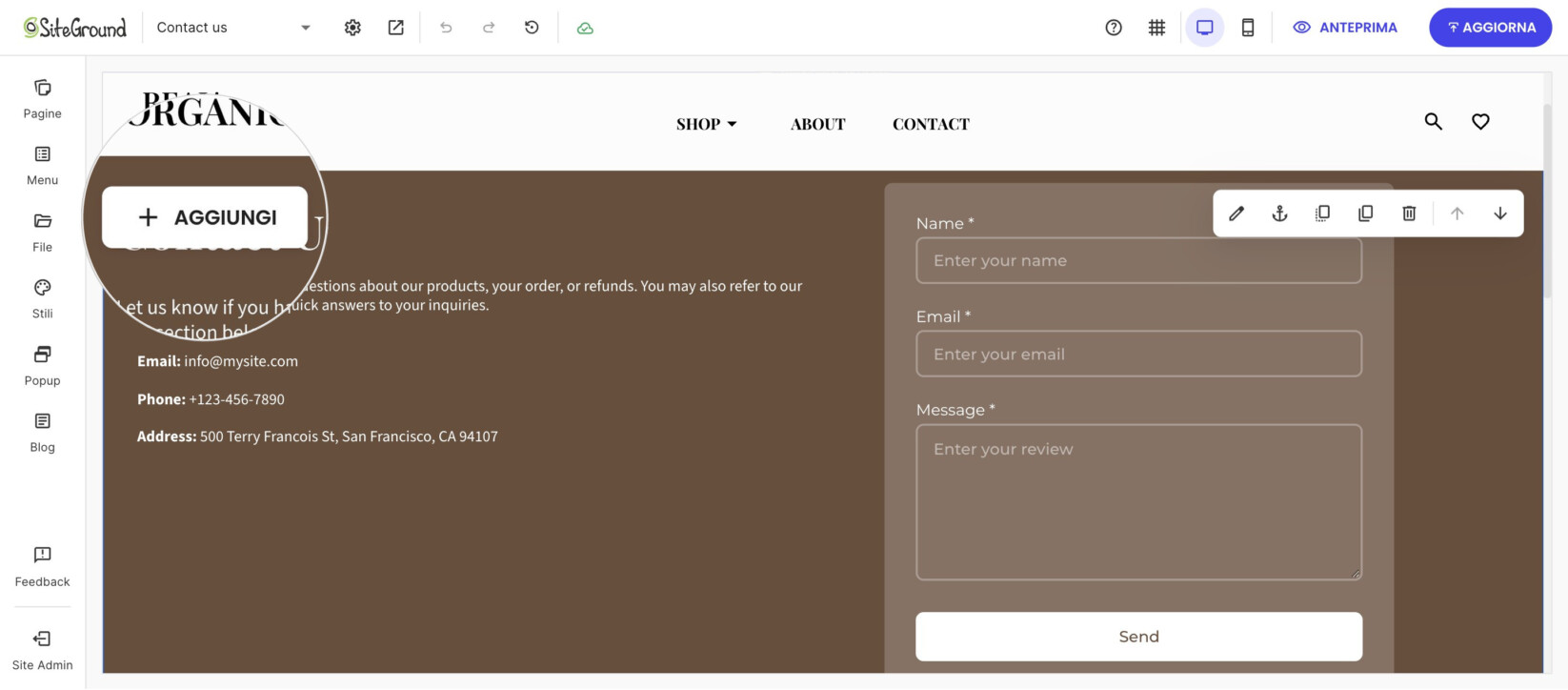The width and height of the screenshot is (1568, 690).
Task: Open the Blog panel in the sidebar
Action: pyautogui.click(x=42, y=433)
